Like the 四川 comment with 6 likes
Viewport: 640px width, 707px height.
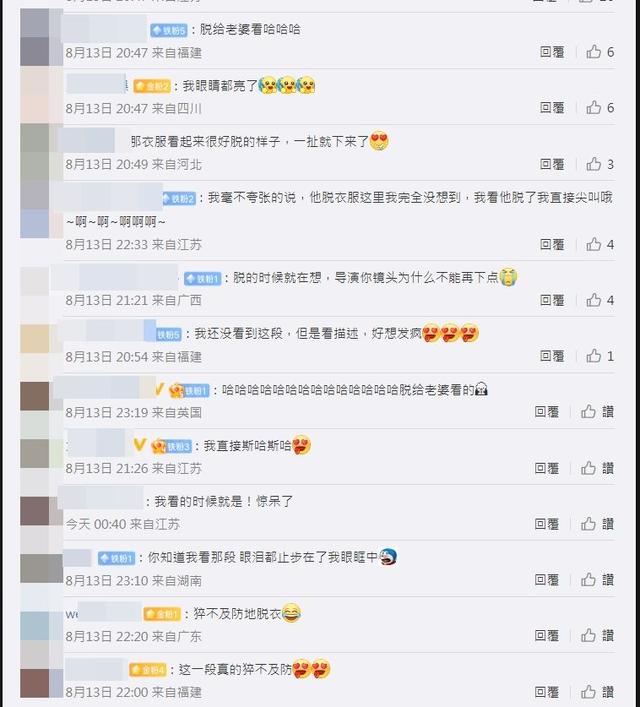coord(600,108)
